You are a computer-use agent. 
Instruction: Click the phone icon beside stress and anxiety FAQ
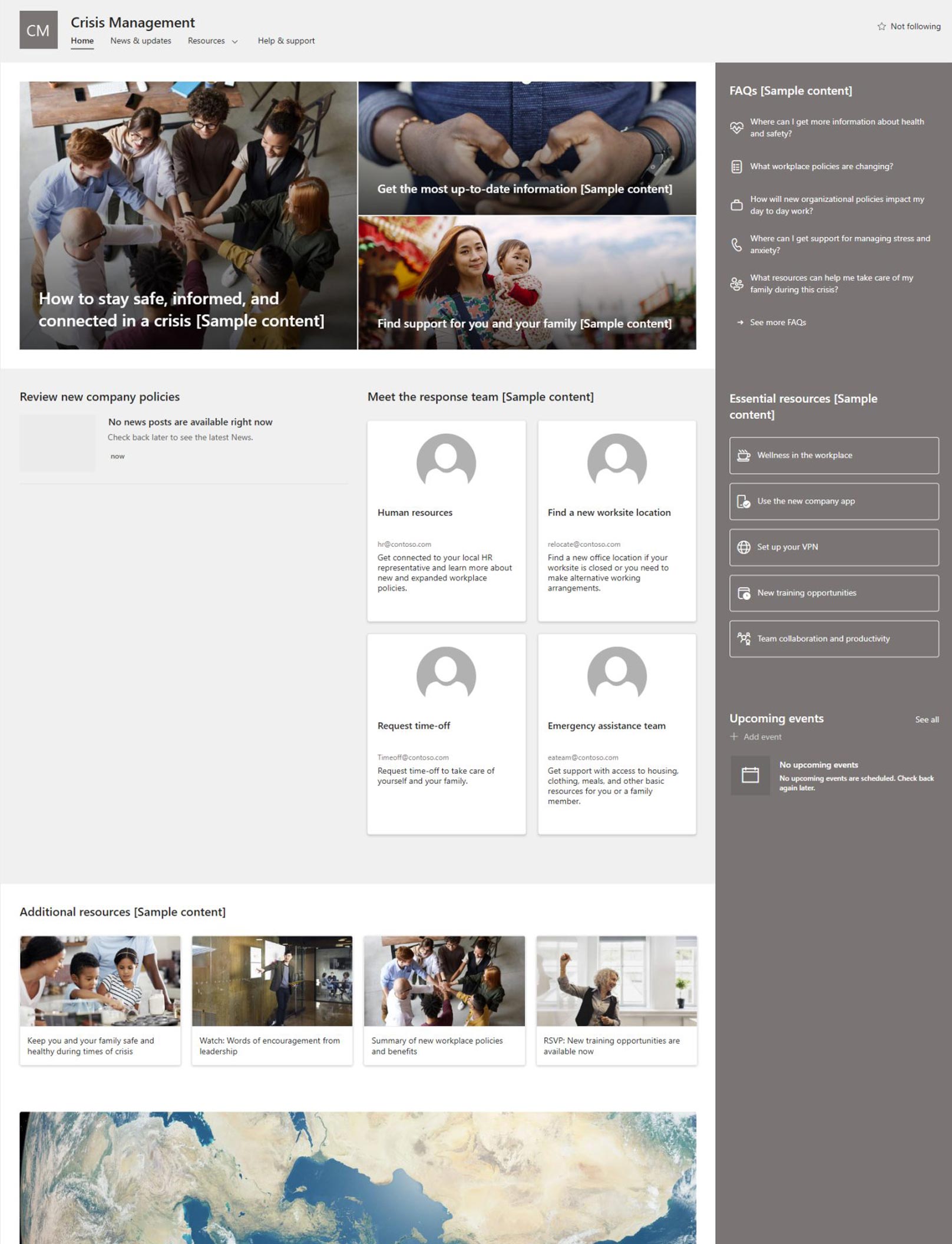(736, 245)
